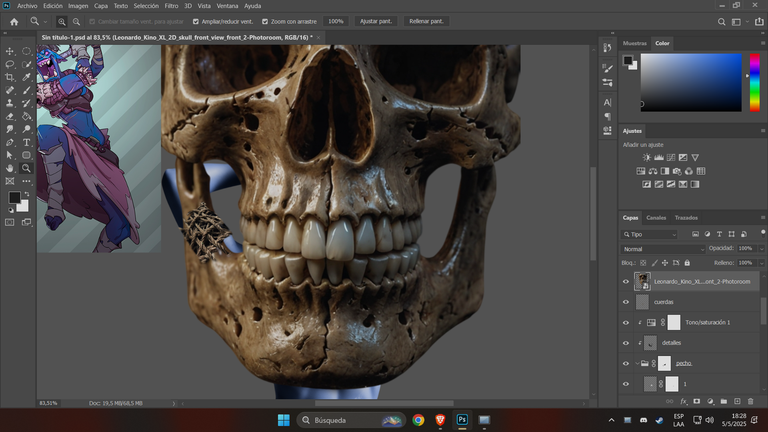
Task: Add Levels adjustment icon
Action: pyautogui.click(x=659, y=157)
